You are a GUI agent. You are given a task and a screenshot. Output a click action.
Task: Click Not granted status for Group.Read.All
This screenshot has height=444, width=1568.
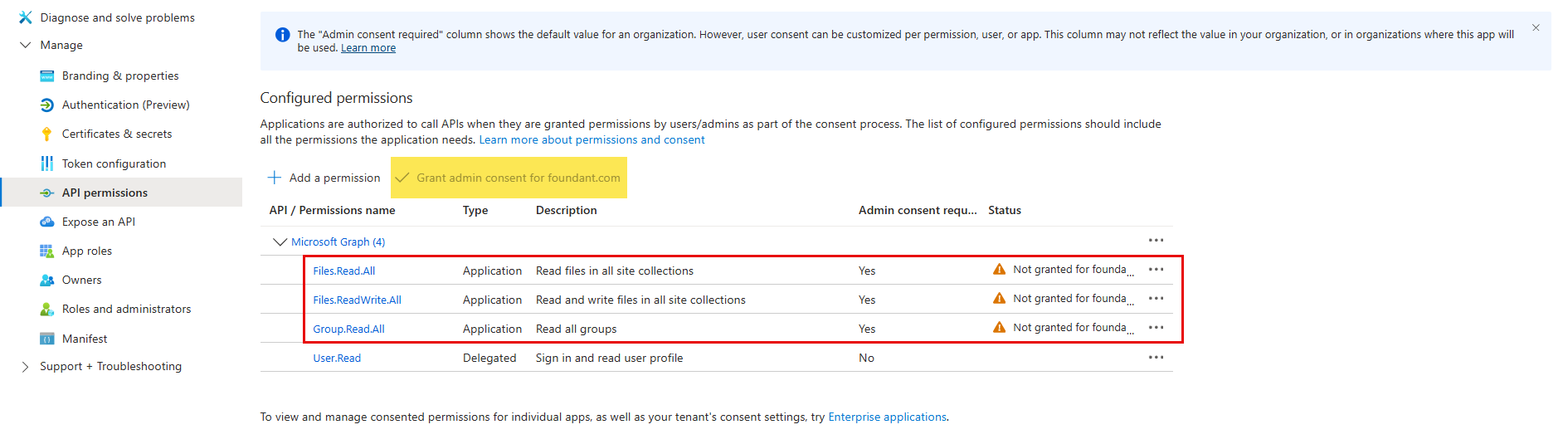click(1073, 328)
